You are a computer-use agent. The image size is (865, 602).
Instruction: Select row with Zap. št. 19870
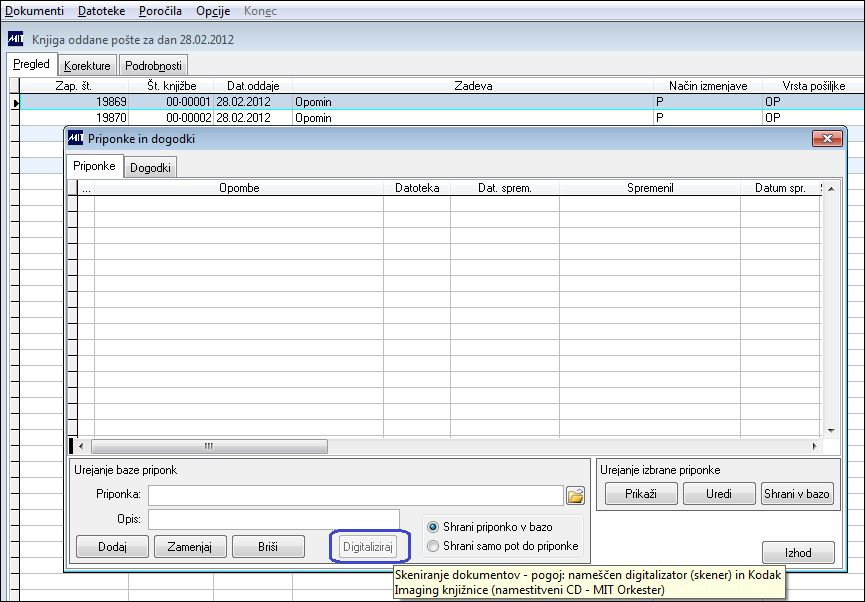pos(441,118)
